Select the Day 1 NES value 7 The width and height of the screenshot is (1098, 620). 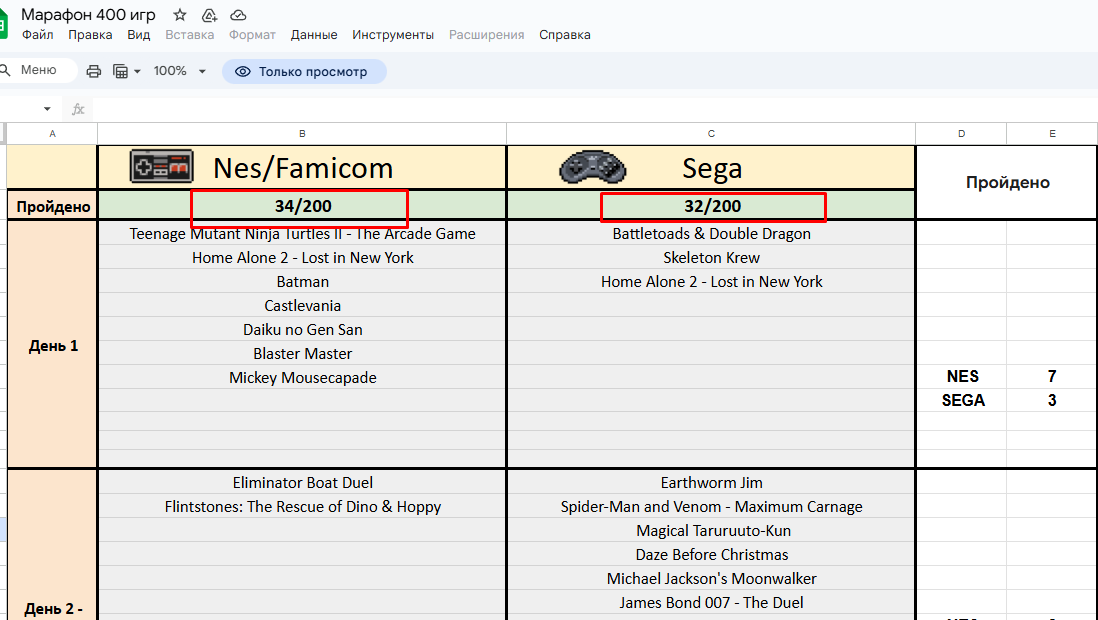[1052, 376]
